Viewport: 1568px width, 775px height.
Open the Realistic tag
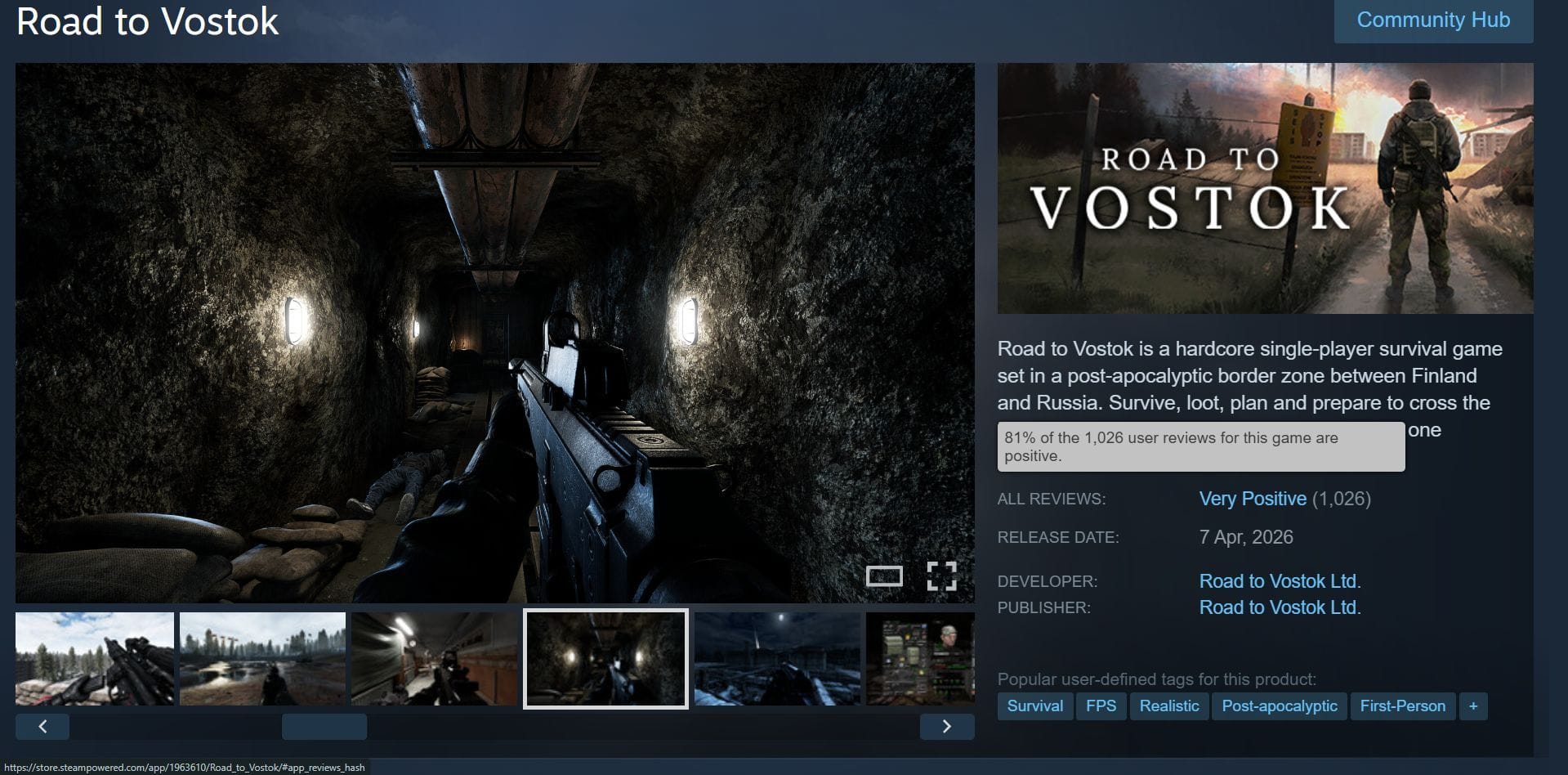point(1168,706)
